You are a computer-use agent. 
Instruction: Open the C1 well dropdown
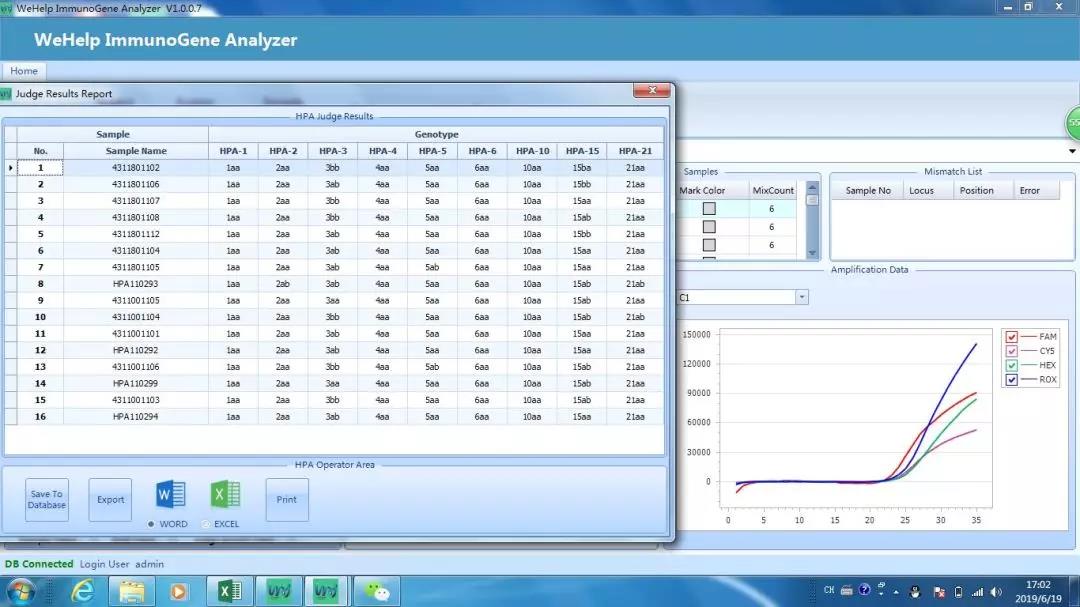802,297
